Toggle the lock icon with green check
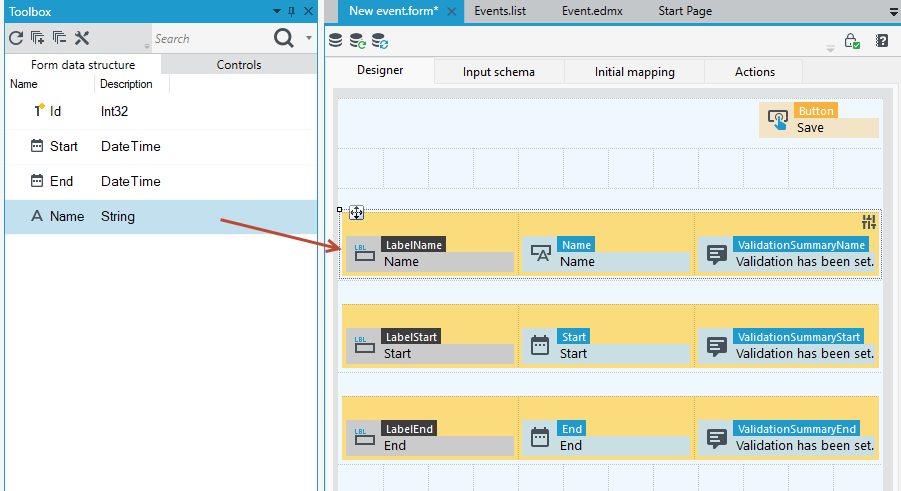 pyautogui.click(x=852, y=41)
